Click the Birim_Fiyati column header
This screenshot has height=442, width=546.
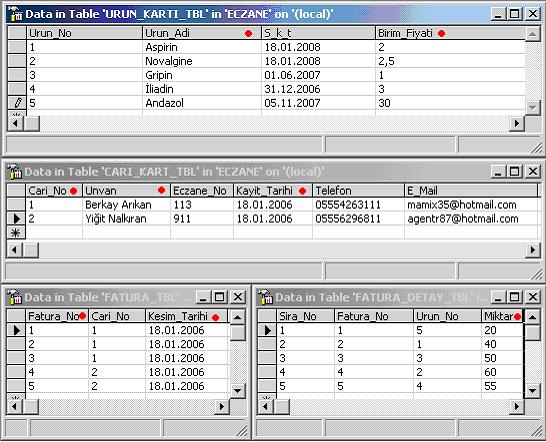click(x=450, y=33)
